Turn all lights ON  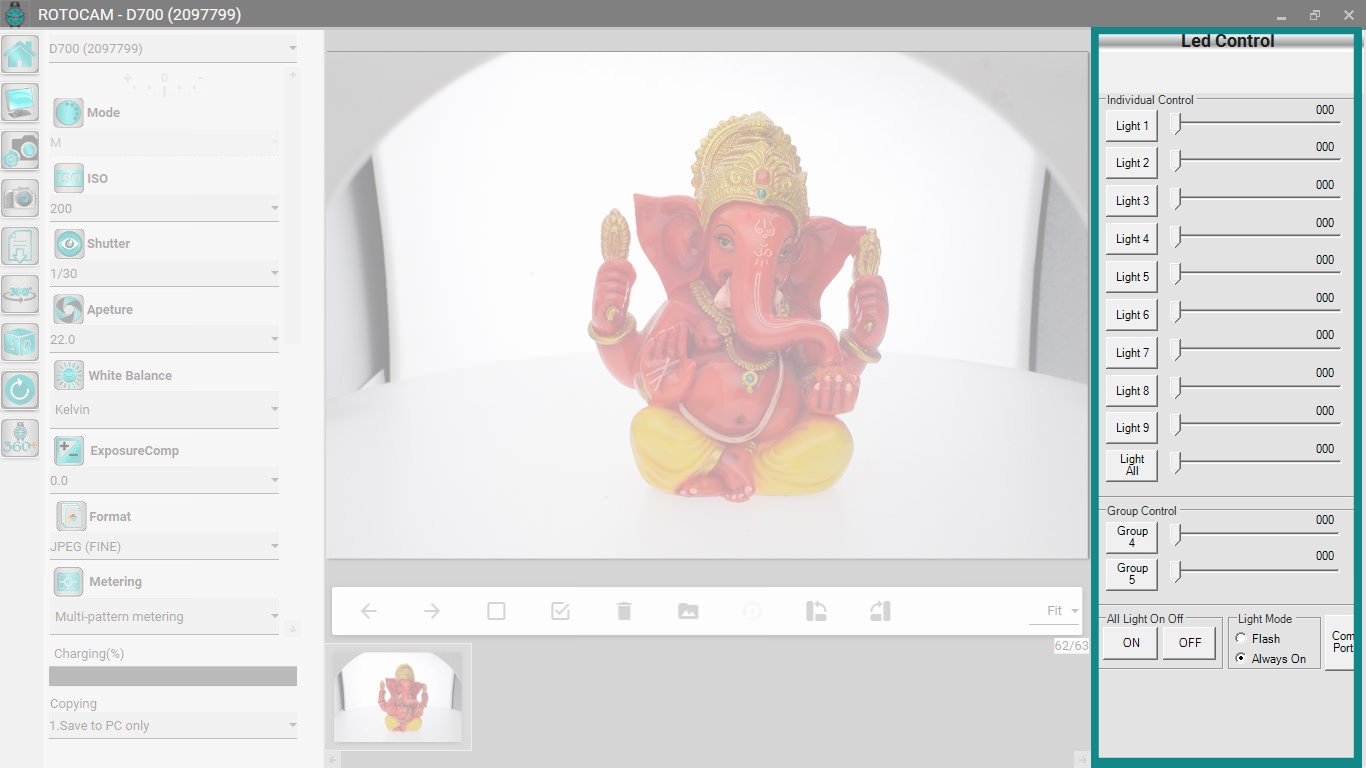point(1131,643)
